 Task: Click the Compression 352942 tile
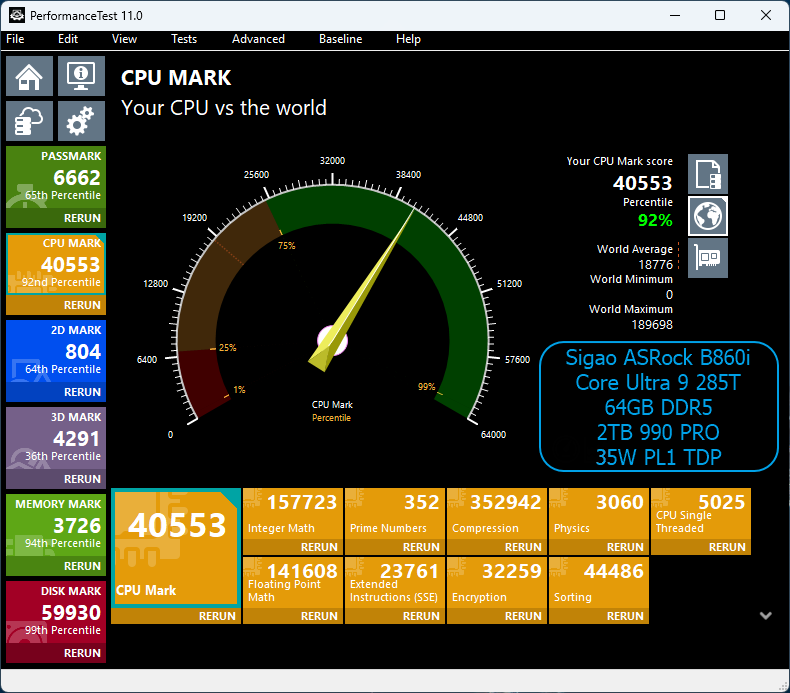click(x=497, y=514)
